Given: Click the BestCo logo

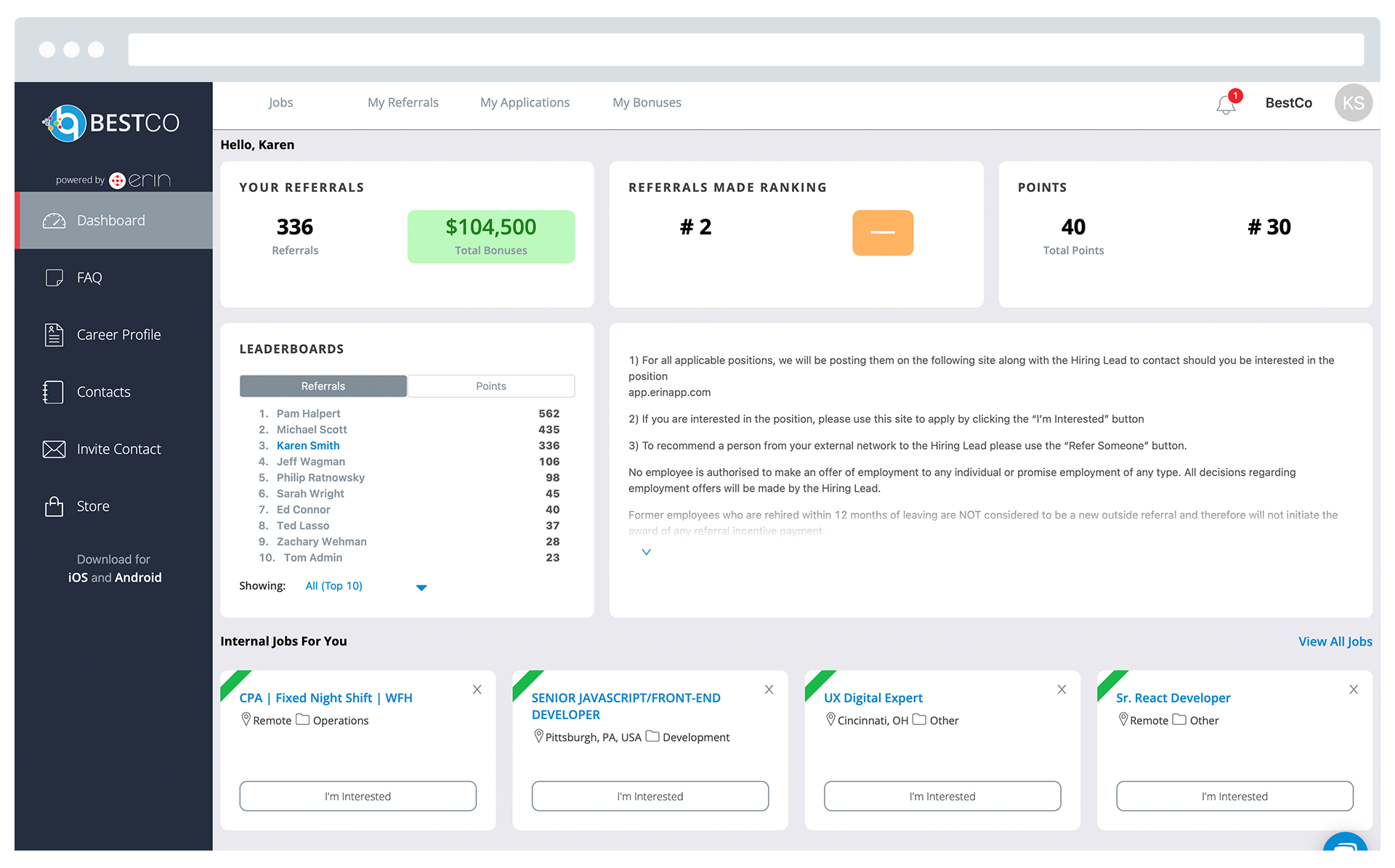Looking at the screenshot, I should tap(111, 123).
